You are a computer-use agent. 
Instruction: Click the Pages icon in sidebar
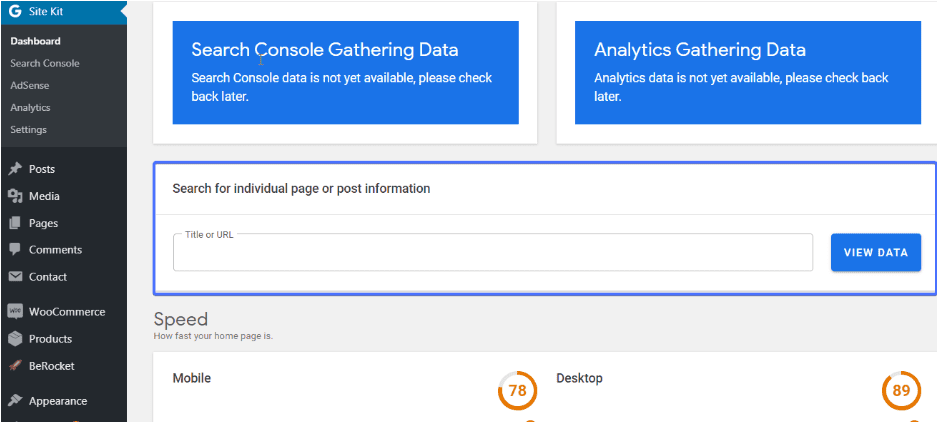(x=15, y=223)
